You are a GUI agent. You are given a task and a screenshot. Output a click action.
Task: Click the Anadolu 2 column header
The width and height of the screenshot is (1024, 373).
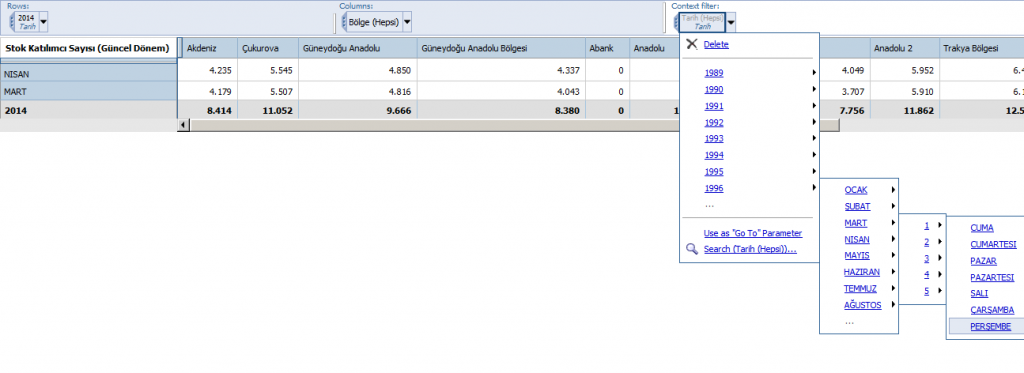point(905,48)
